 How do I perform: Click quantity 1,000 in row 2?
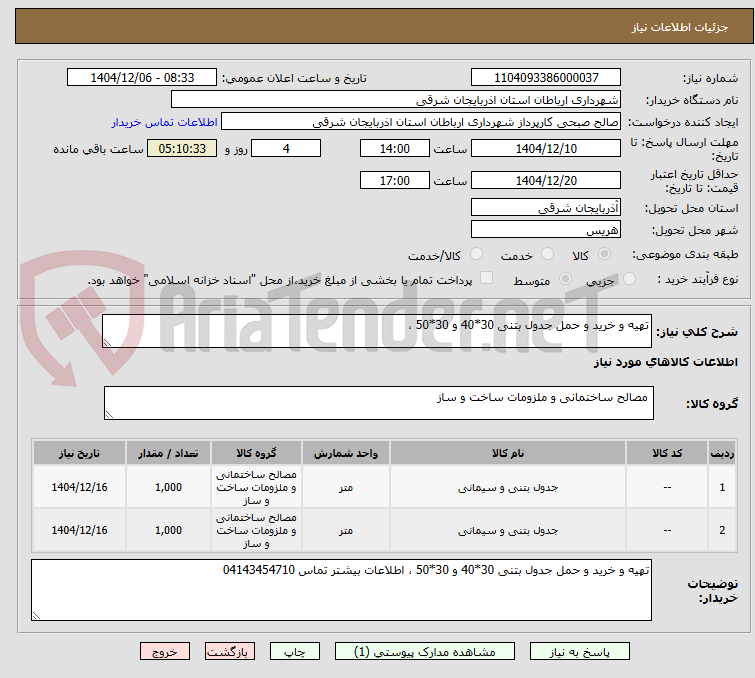168,530
